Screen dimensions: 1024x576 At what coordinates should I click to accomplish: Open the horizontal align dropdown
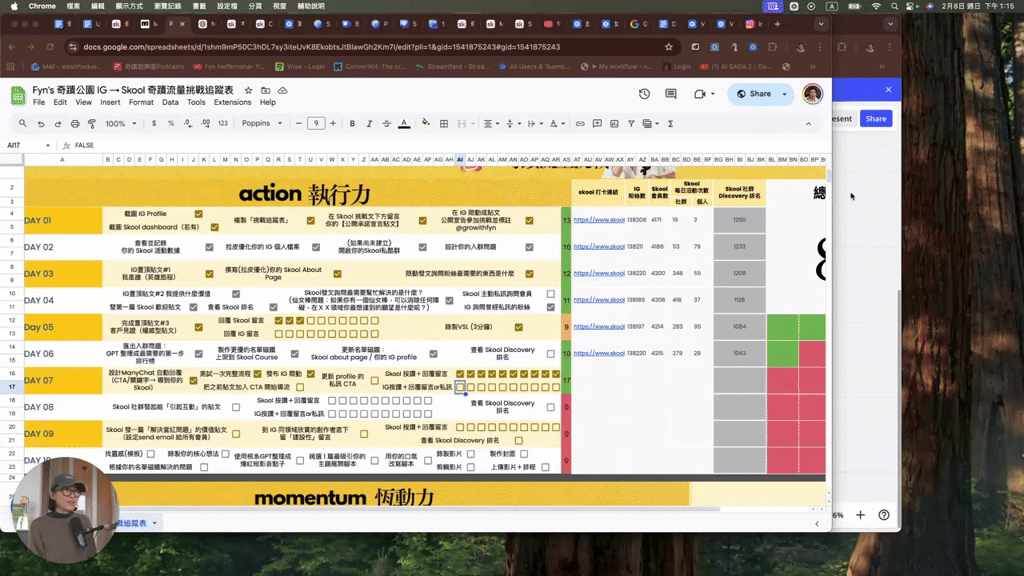pyautogui.click(x=490, y=123)
